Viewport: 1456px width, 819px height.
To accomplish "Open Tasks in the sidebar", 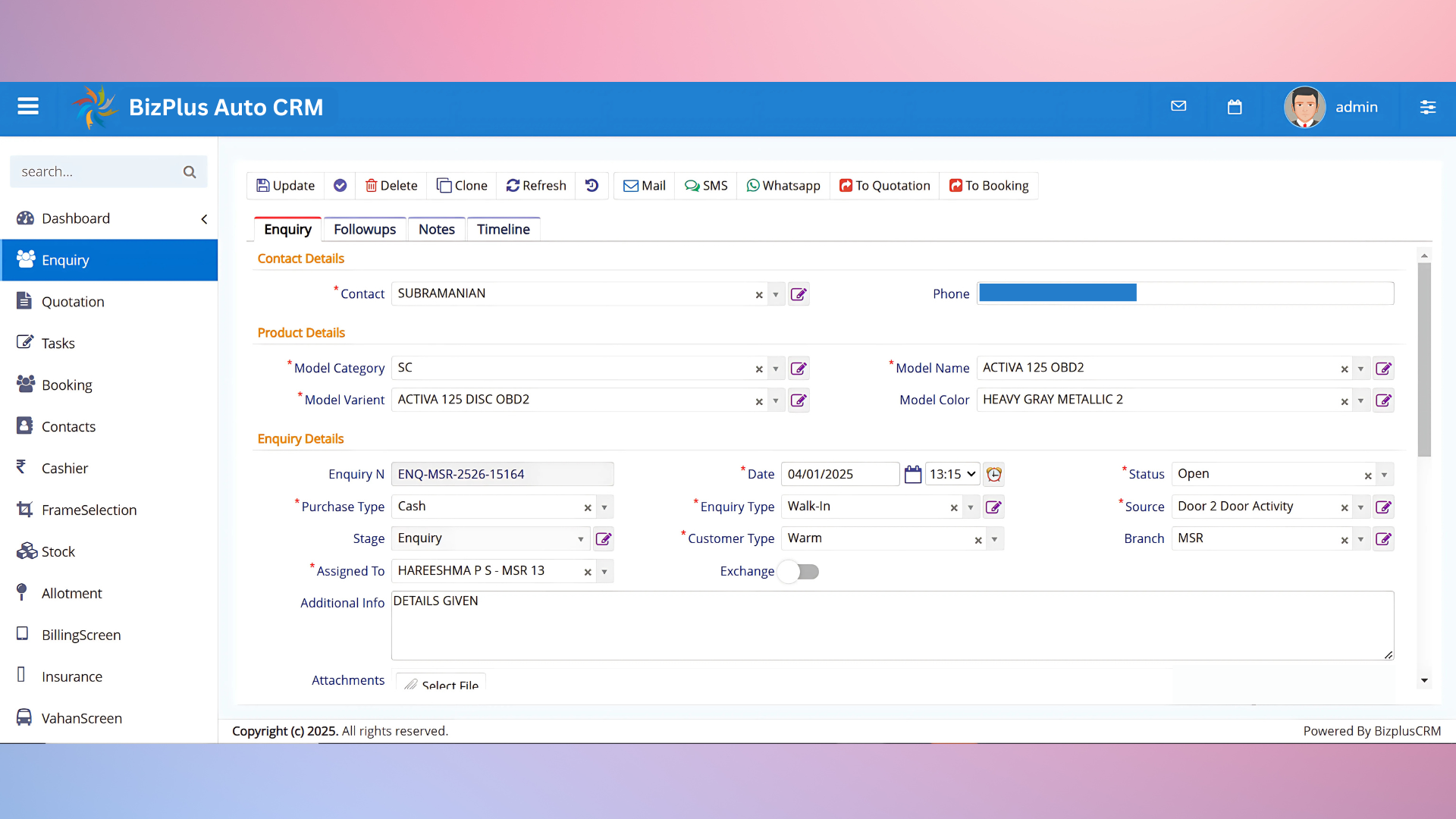I will click(109, 344).
